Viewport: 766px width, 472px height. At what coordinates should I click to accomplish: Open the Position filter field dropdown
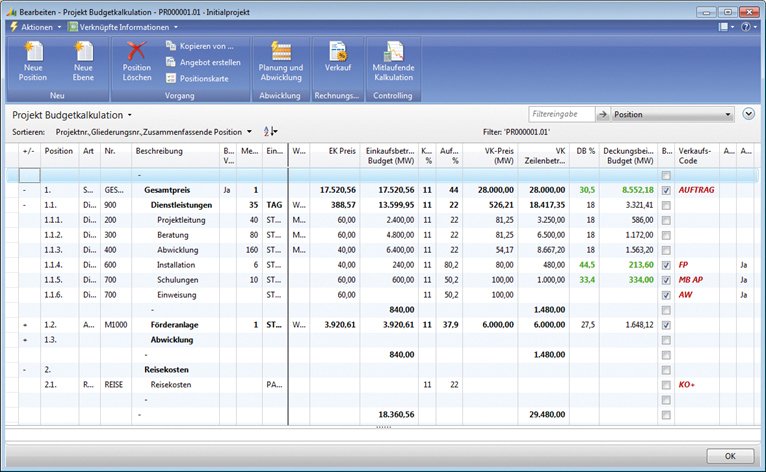727,114
